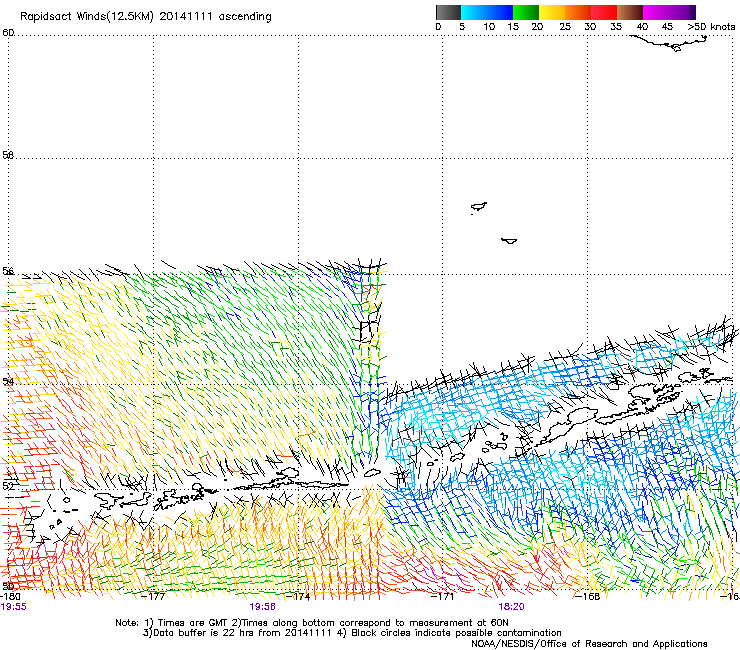740x650 pixels.
Task: Click the purple 19:55 swath time label
Action: click(14, 607)
